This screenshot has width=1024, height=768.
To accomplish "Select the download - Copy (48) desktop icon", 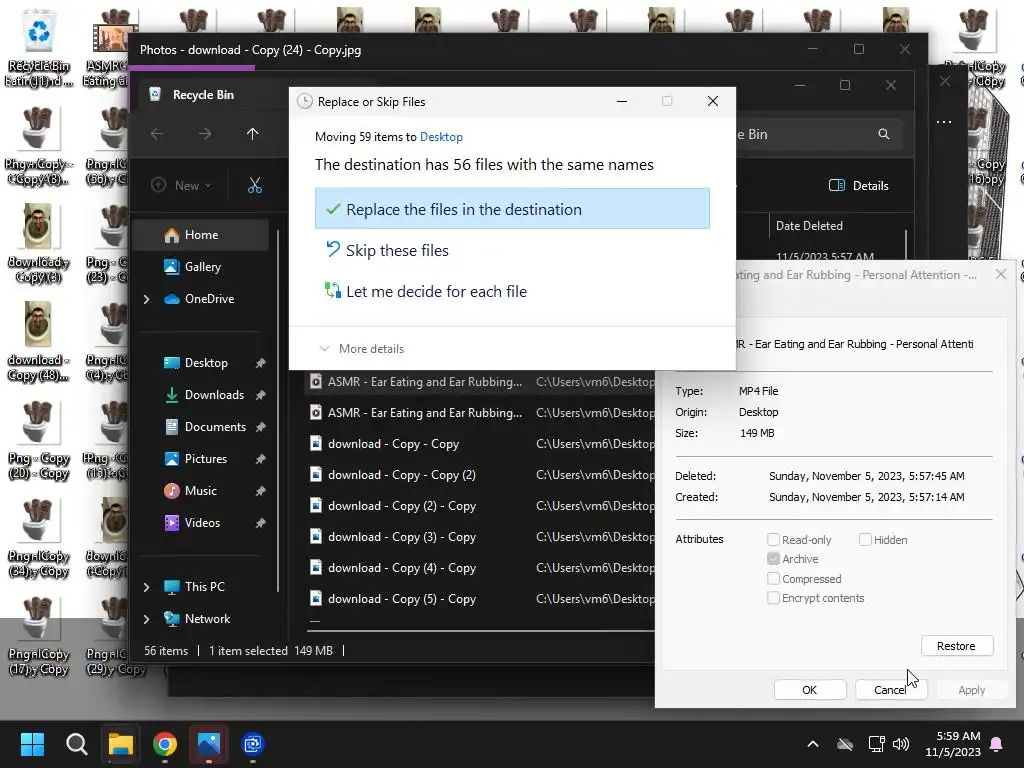I will click(38, 341).
